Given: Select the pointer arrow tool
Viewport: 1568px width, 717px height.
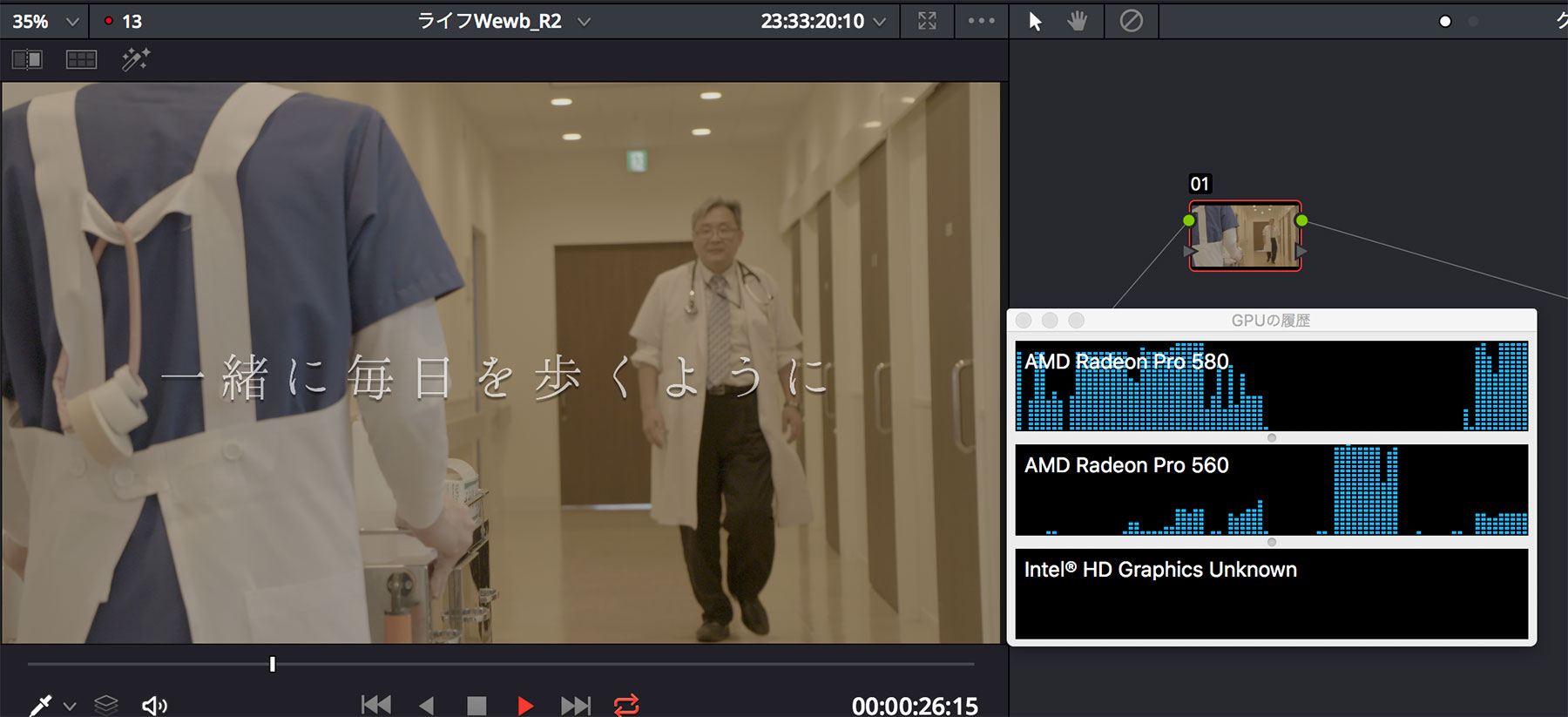Looking at the screenshot, I should point(1035,22).
